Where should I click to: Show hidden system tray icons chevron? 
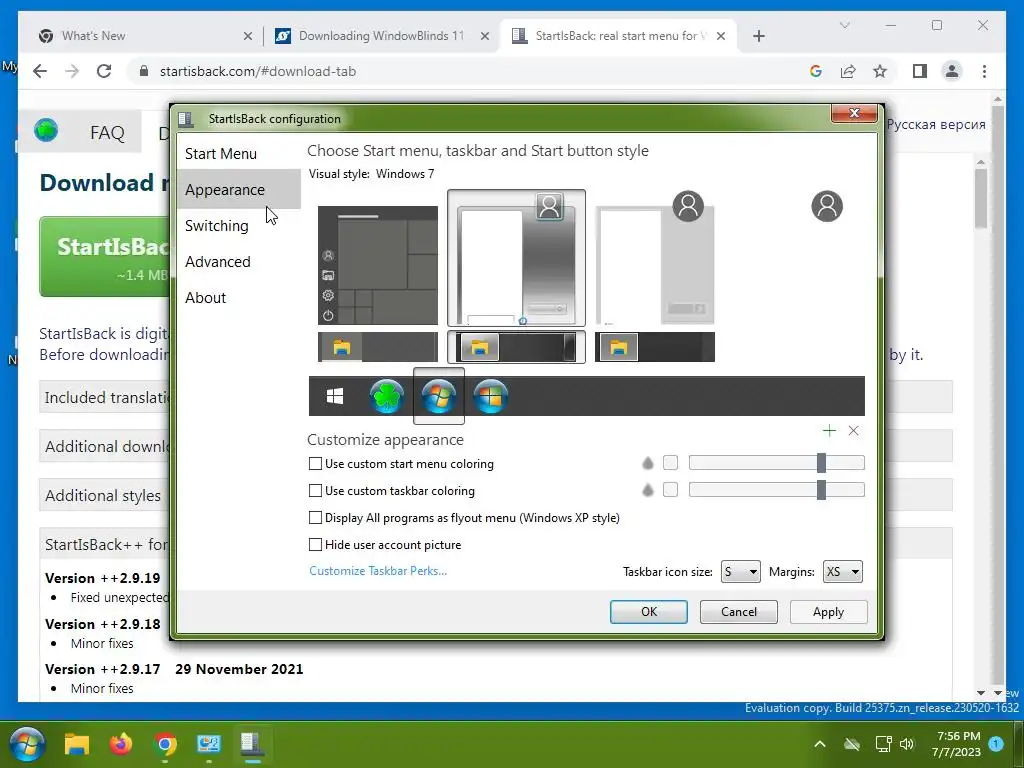pos(820,744)
